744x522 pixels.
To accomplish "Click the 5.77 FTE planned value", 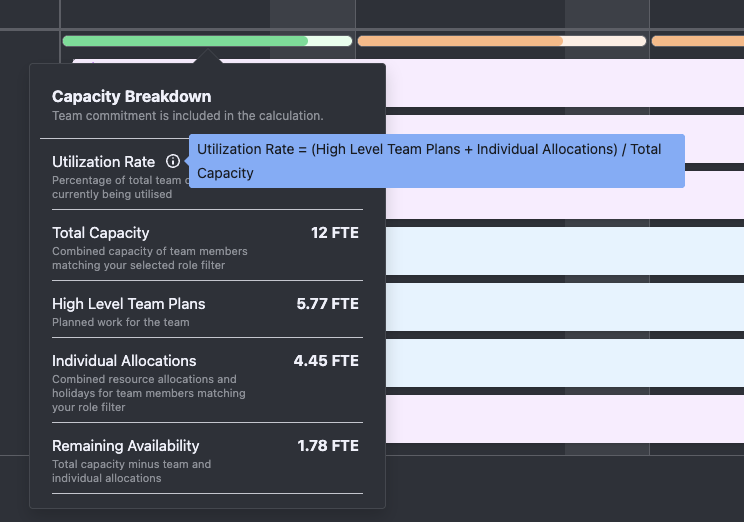I will [x=327, y=304].
